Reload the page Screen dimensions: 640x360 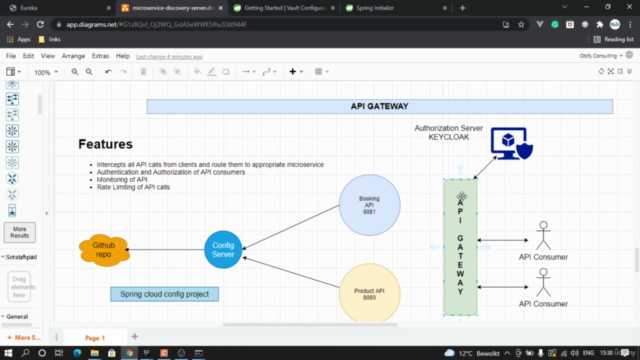(40, 24)
